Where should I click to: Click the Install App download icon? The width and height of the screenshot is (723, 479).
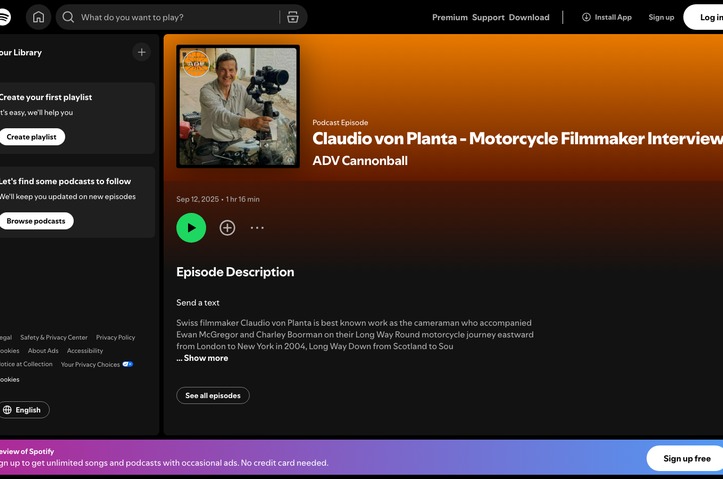(x=586, y=17)
